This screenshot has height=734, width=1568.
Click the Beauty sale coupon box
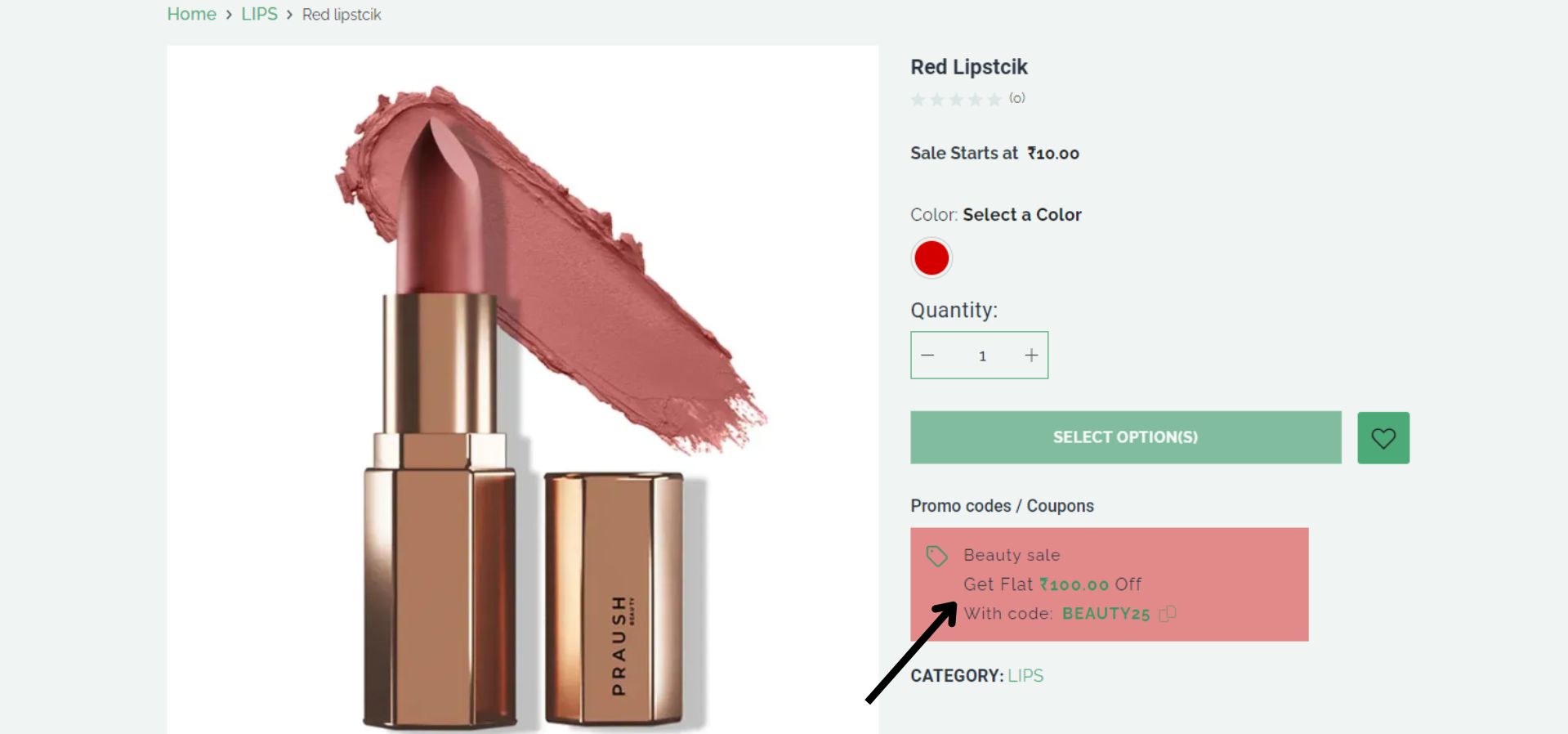1110,584
